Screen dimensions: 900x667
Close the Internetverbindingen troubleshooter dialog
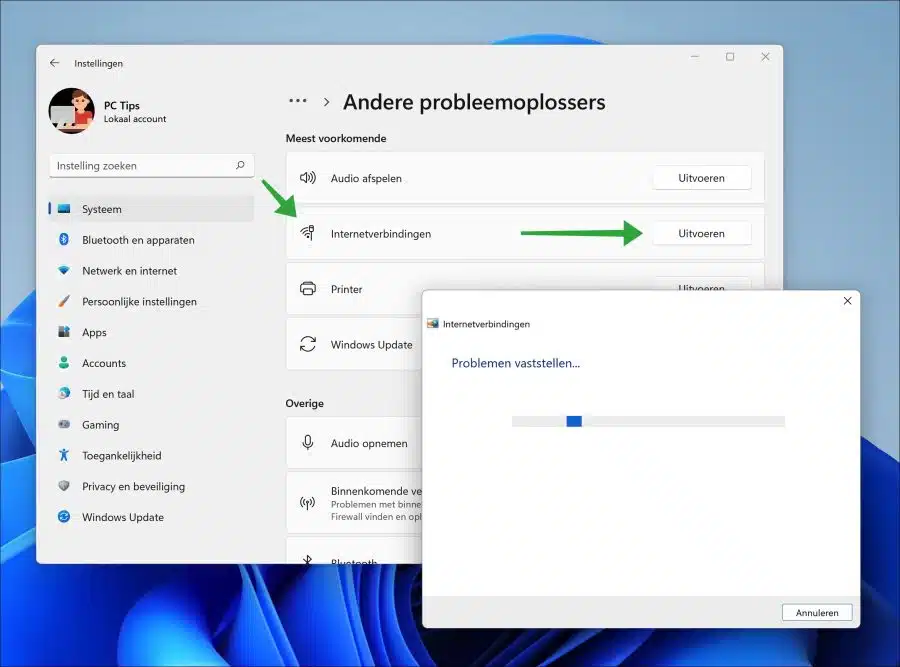tap(847, 301)
